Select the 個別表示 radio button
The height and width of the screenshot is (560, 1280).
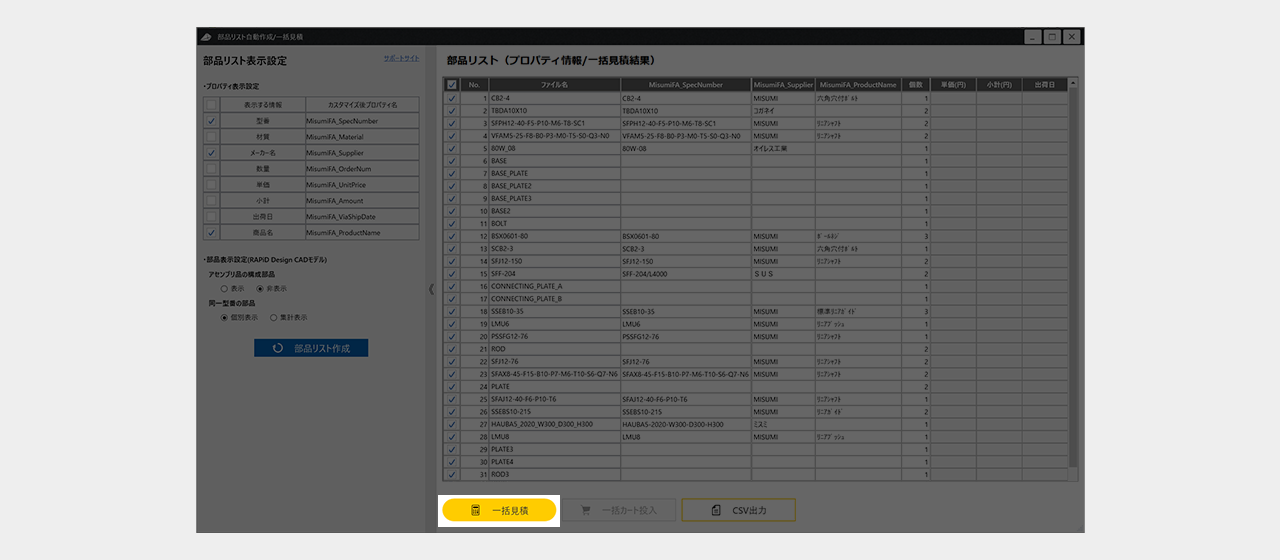pyautogui.click(x=224, y=317)
